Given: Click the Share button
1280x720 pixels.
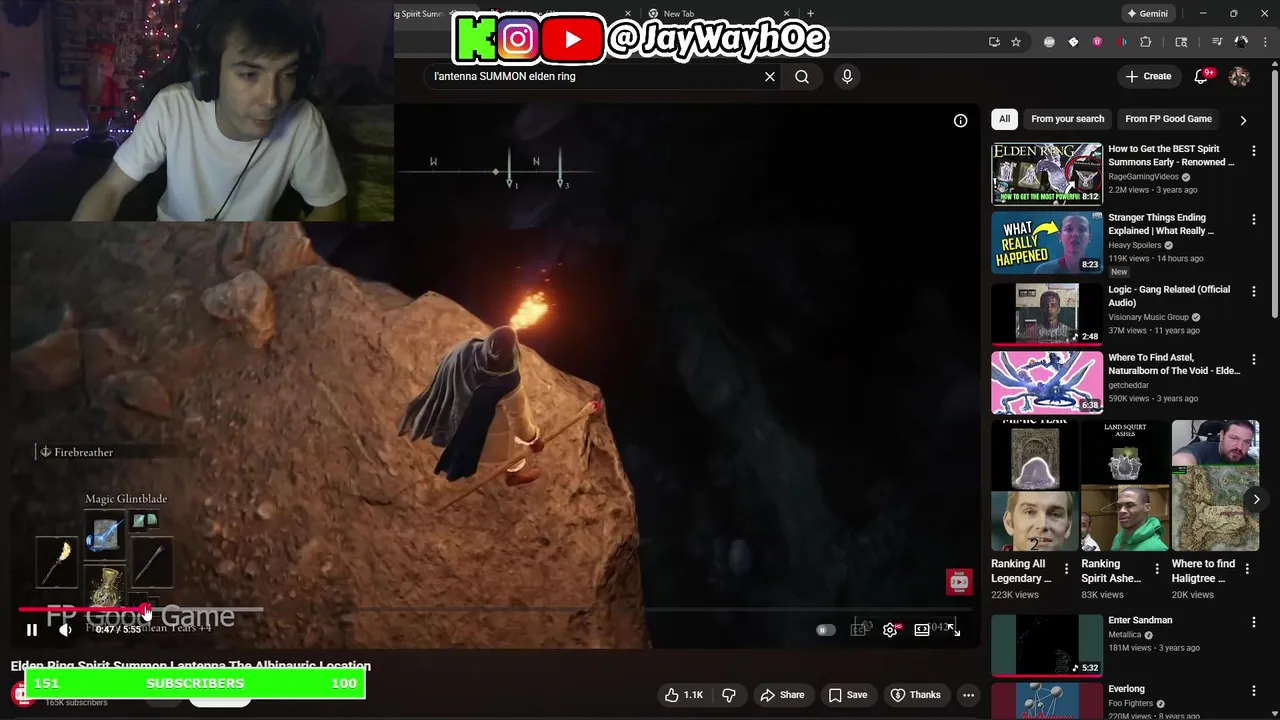Looking at the screenshot, I should pos(782,695).
